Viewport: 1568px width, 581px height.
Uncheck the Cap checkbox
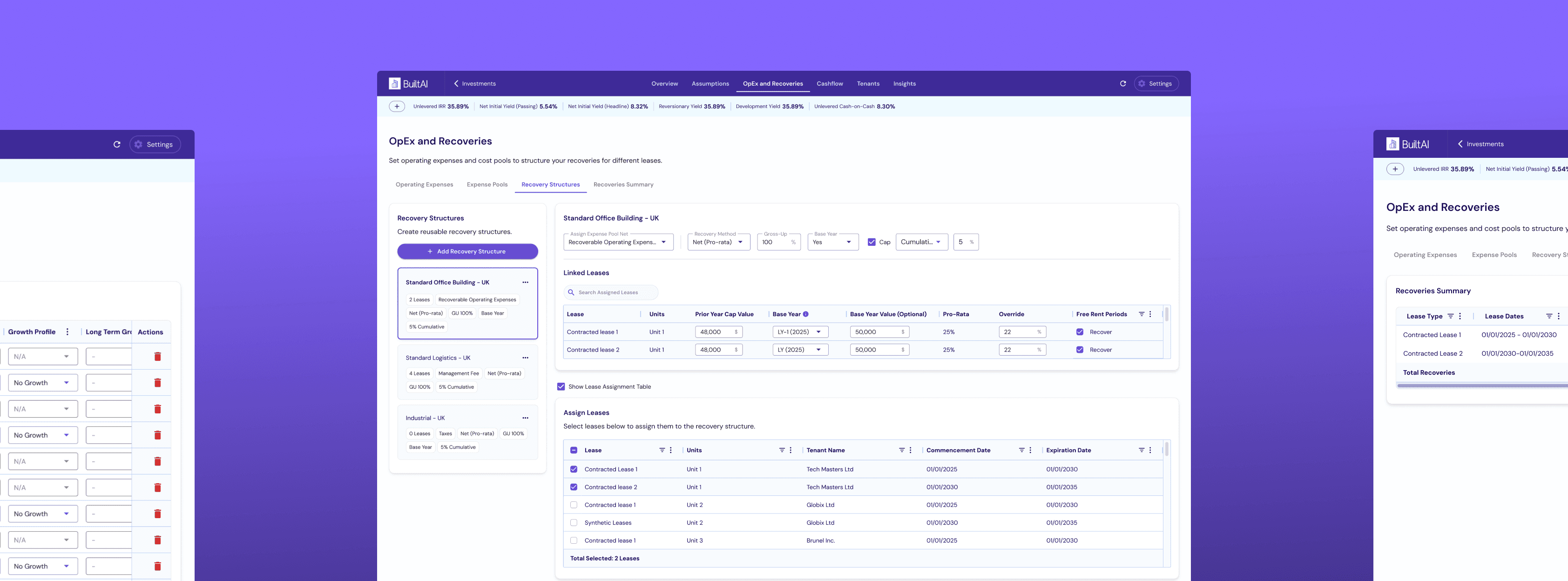871,242
